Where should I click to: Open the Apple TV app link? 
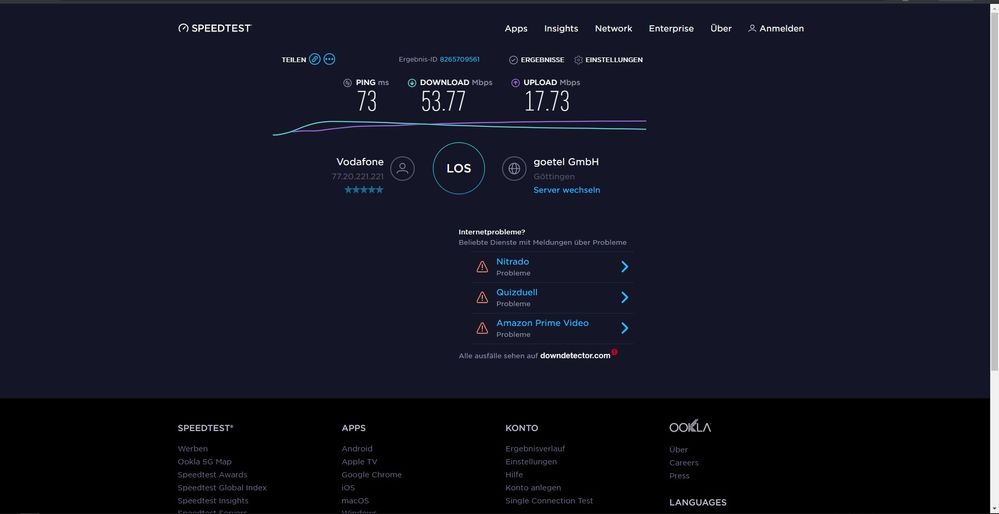point(359,462)
